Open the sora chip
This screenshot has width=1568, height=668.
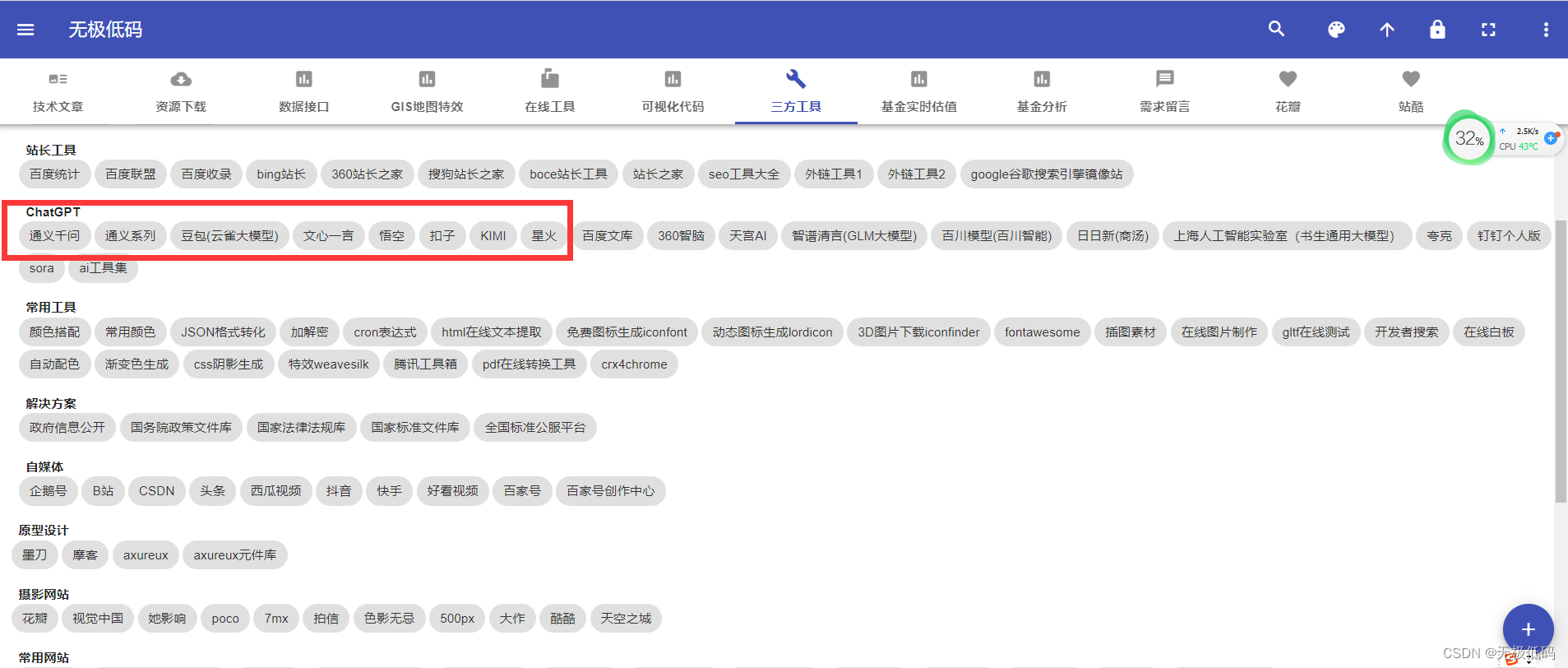click(x=41, y=268)
